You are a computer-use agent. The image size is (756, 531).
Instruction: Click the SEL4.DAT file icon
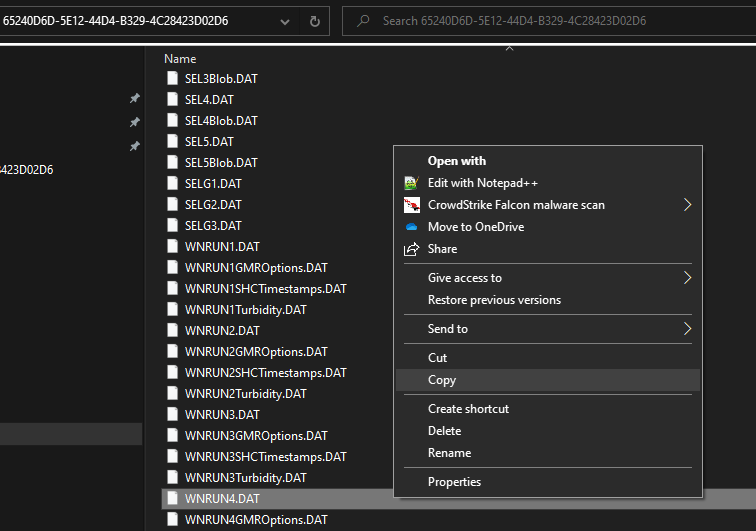tap(172, 99)
